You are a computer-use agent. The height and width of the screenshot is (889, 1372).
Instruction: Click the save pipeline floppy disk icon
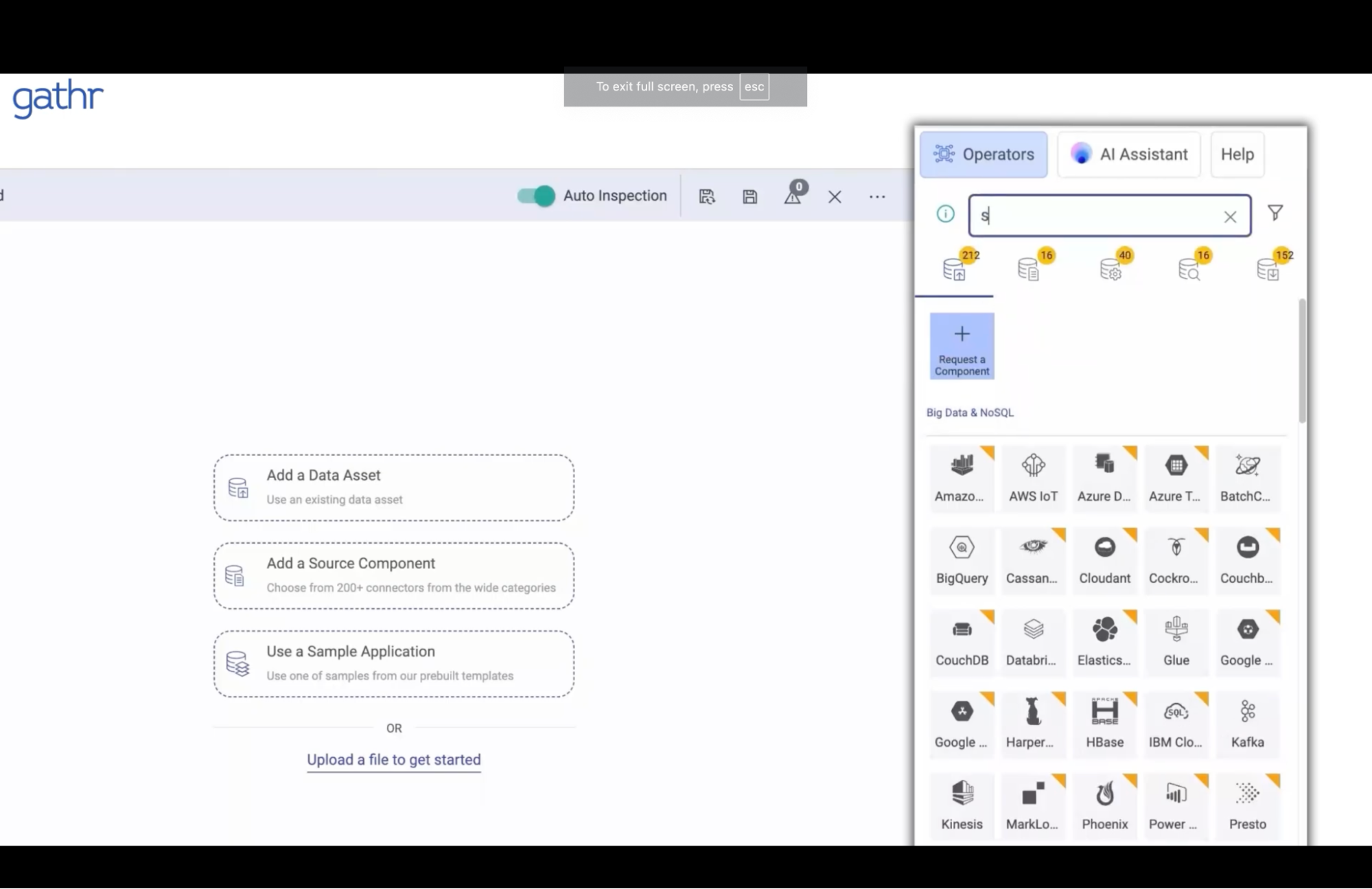coord(749,197)
